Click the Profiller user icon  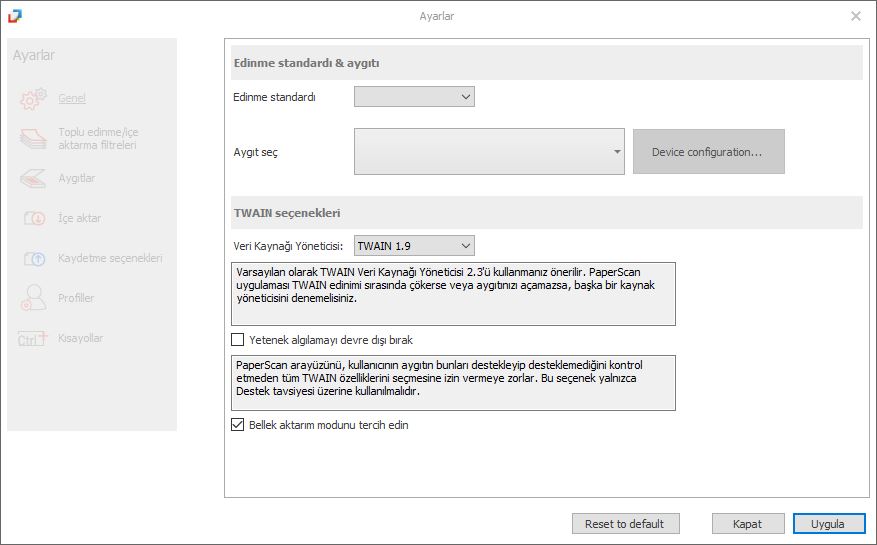pyautogui.click(x=33, y=298)
